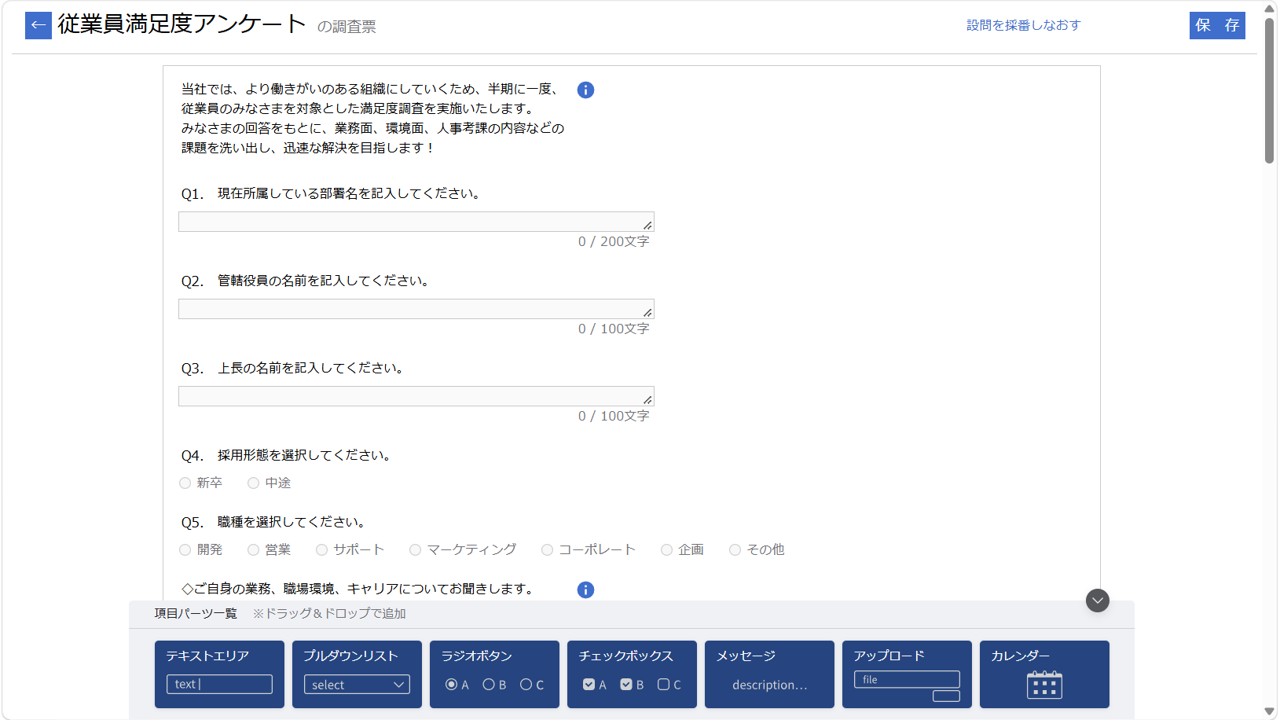Viewport: 1280px width, 720px height.
Task: Click the page vertical scrollbar thumb
Action: 1270,90
